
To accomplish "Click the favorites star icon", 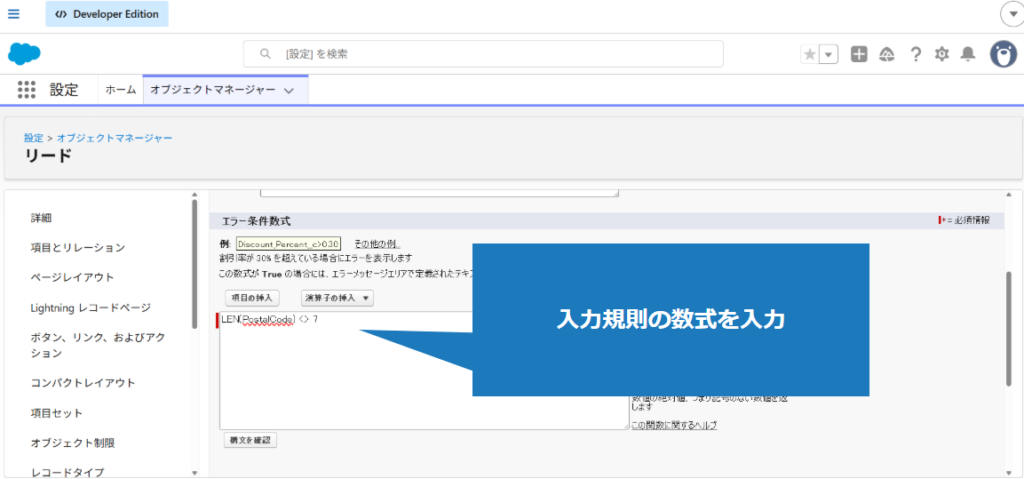I will tap(810, 55).
